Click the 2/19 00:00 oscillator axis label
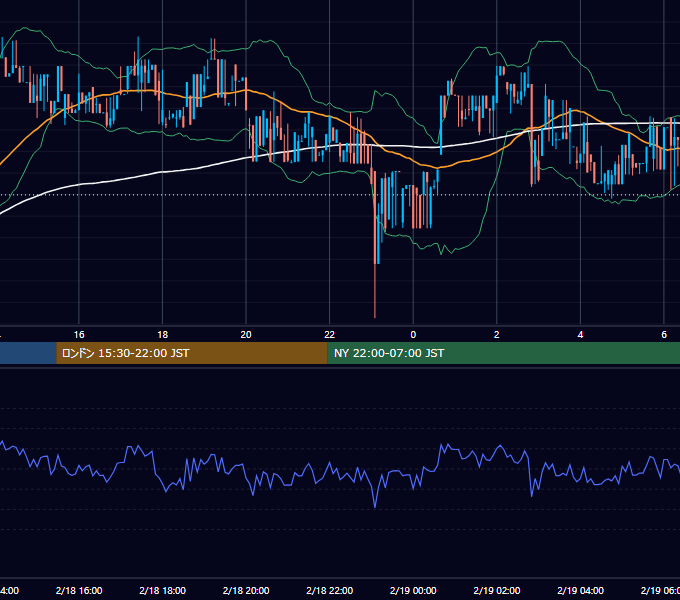This screenshot has width=680, height=600. (413, 590)
